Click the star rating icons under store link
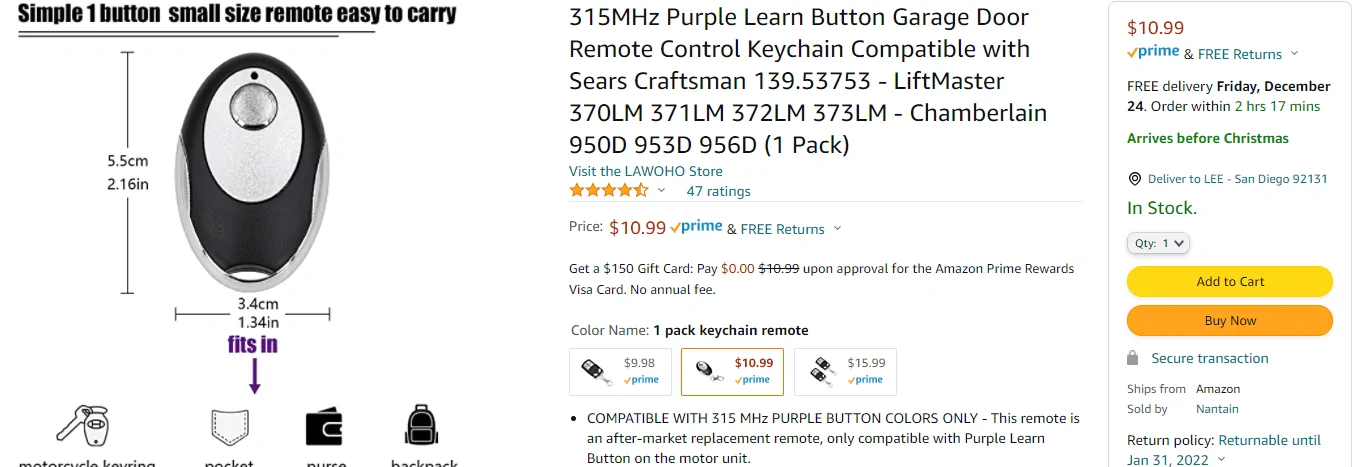This screenshot has height=467, width=1359. (x=609, y=190)
